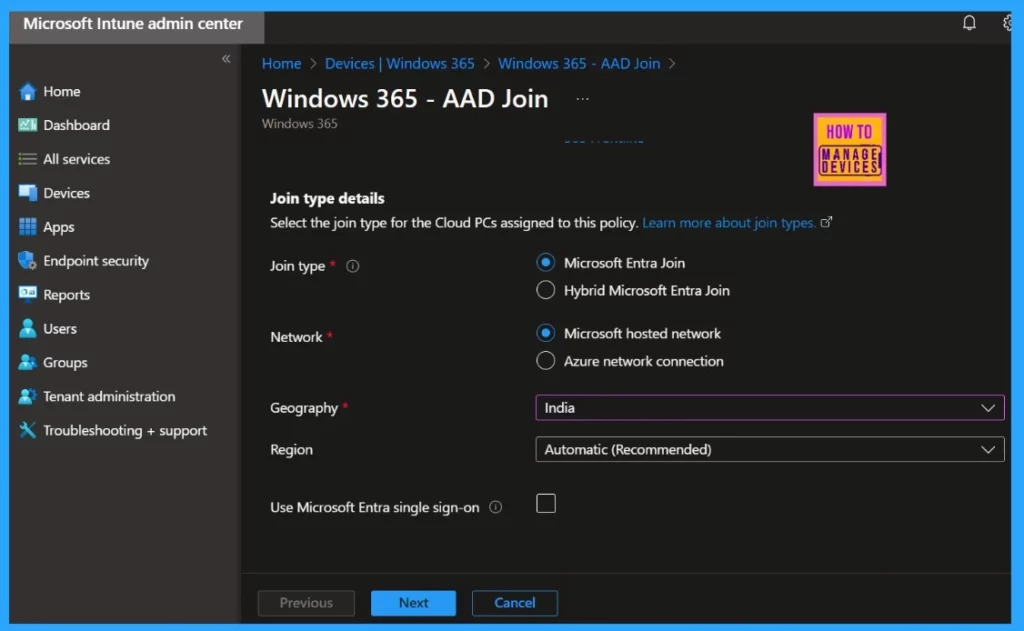Screen dimensions: 1024x631
Task: Collapse the sidebar with double chevron
Action: (226, 59)
